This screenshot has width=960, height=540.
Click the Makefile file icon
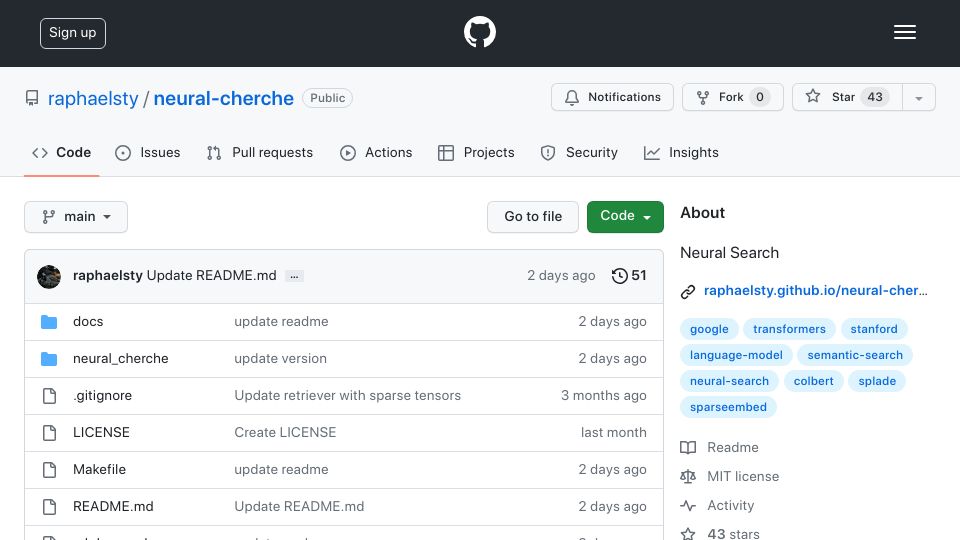click(x=50, y=470)
